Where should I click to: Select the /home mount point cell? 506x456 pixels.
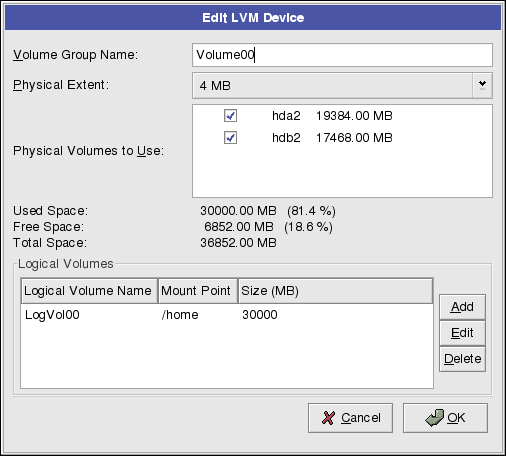click(x=180, y=315)
